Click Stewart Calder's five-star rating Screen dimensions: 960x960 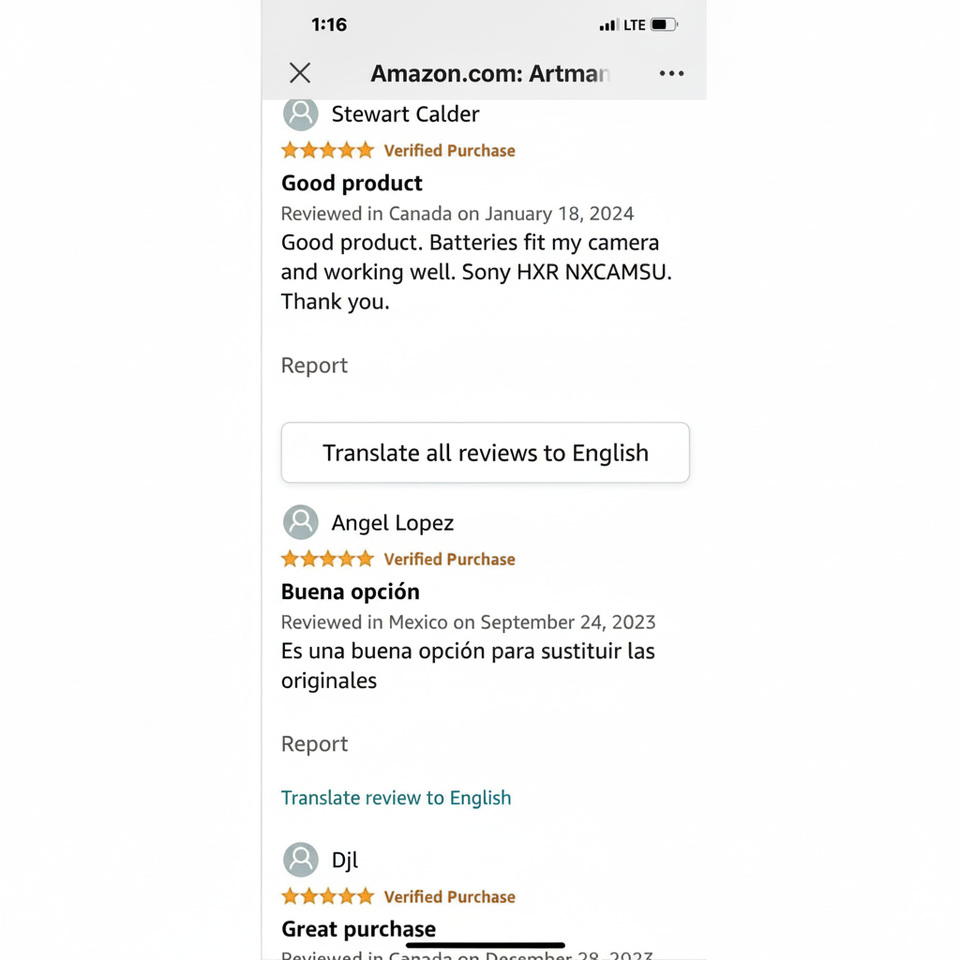[x=327, y=151]
